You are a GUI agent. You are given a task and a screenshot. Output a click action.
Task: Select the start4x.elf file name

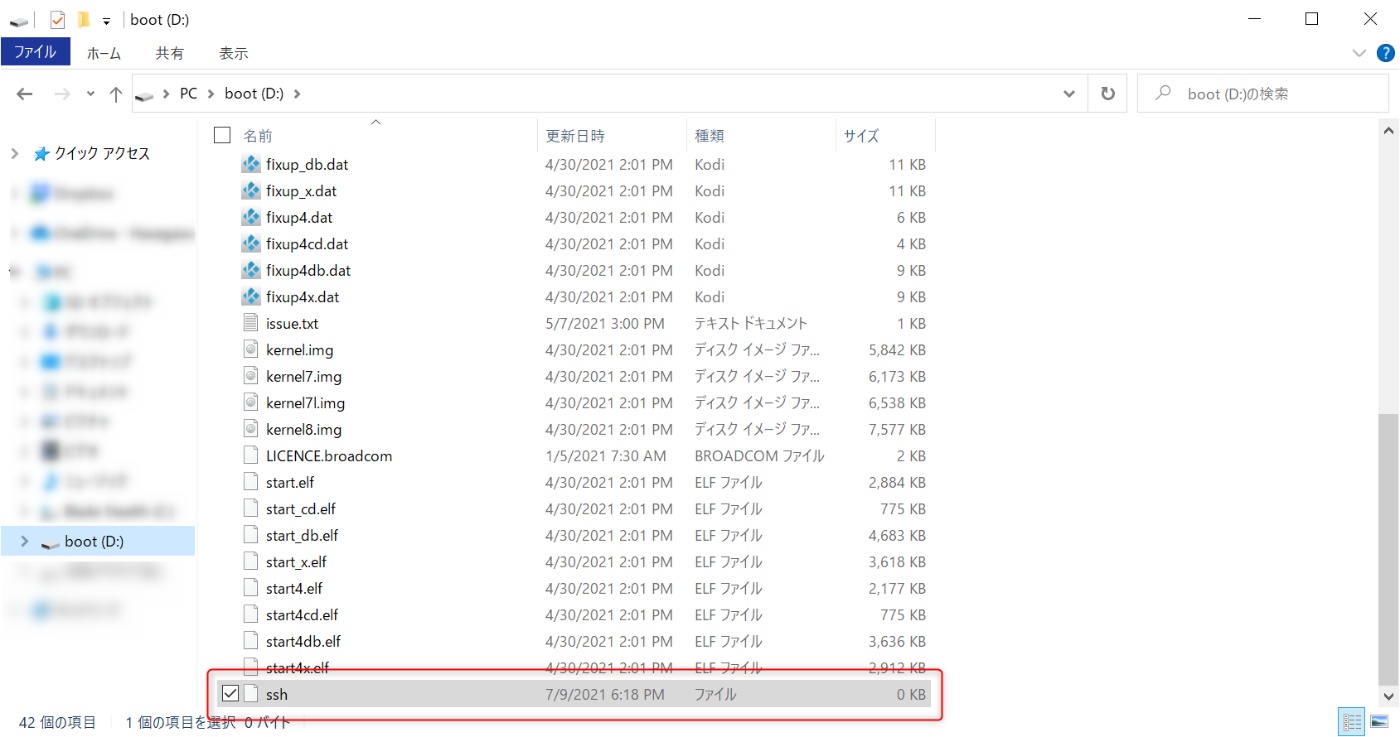pyautogui.click(x=297, y=667)
